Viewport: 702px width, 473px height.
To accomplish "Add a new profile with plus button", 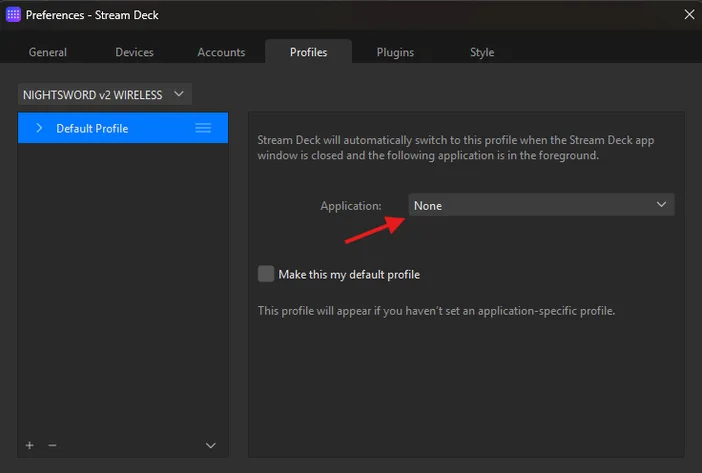I will tap(30, 445).
